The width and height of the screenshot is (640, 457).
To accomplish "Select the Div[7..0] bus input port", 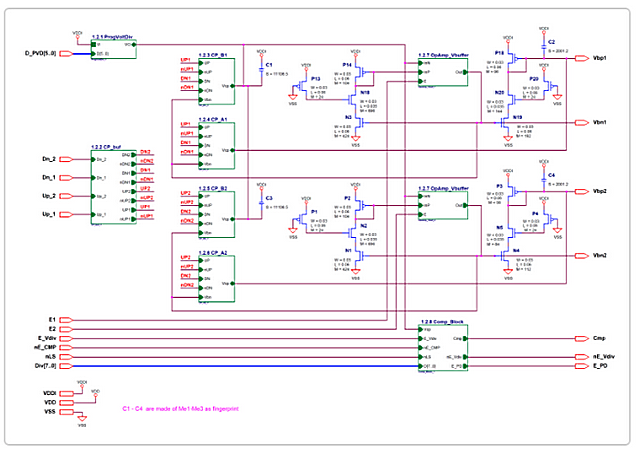I will pyautogui.click(x=66, y=366).
